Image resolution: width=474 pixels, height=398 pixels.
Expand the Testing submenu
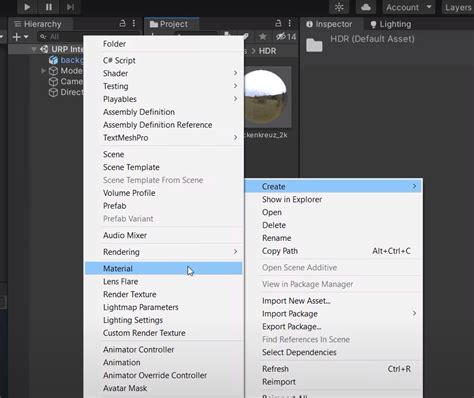coord(163,86)
